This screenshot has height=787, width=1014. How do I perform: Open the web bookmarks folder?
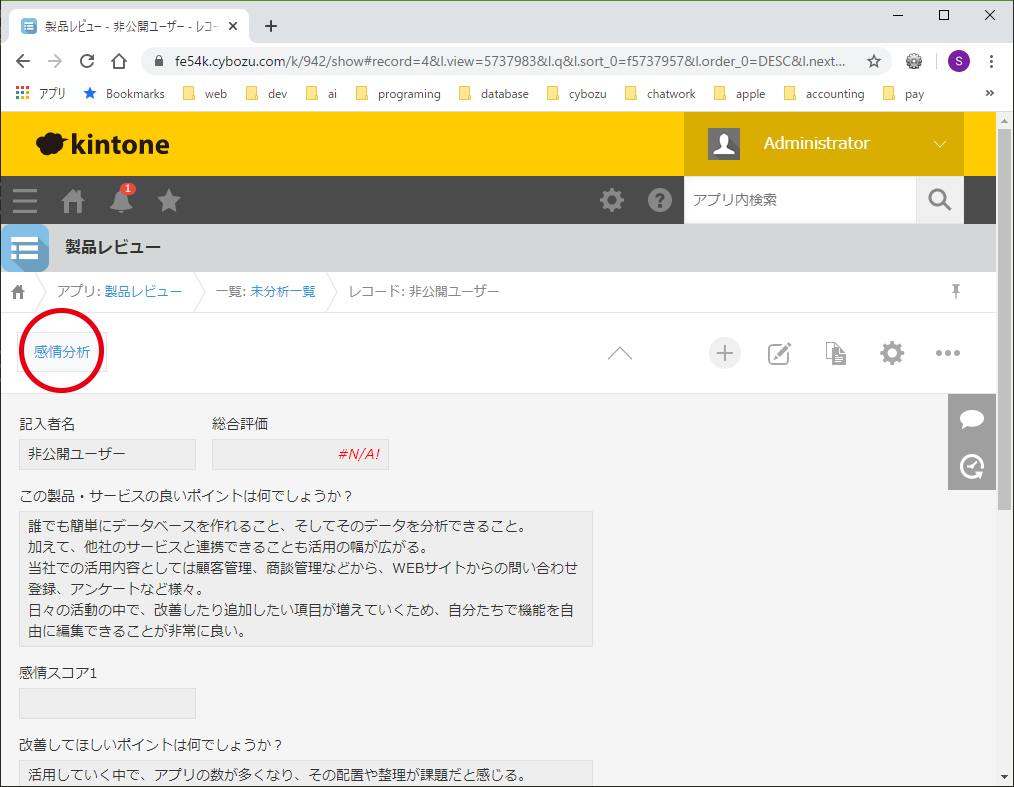pyautogui.click(x=205, y=94)
